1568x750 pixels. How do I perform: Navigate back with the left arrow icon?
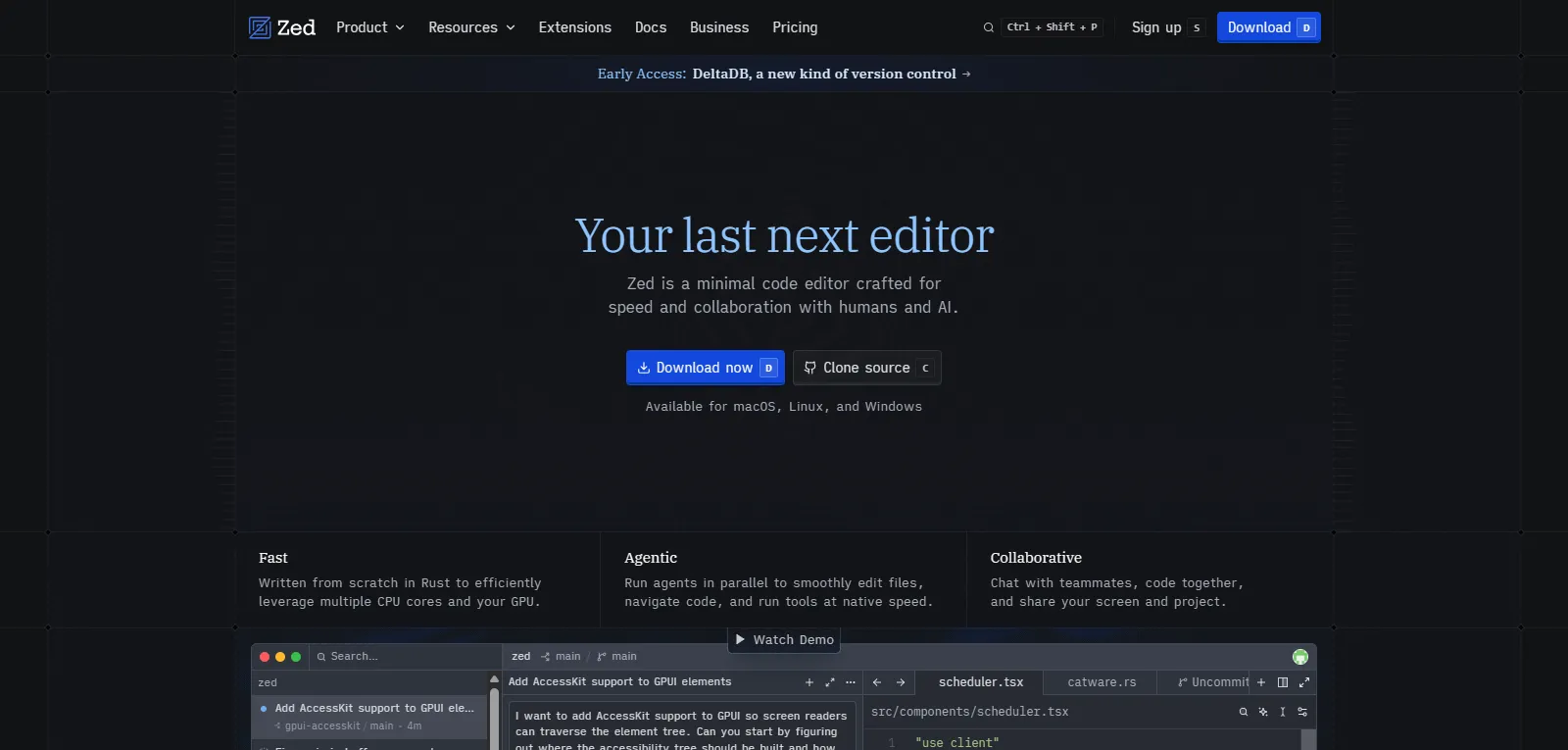tap(877, 682)
